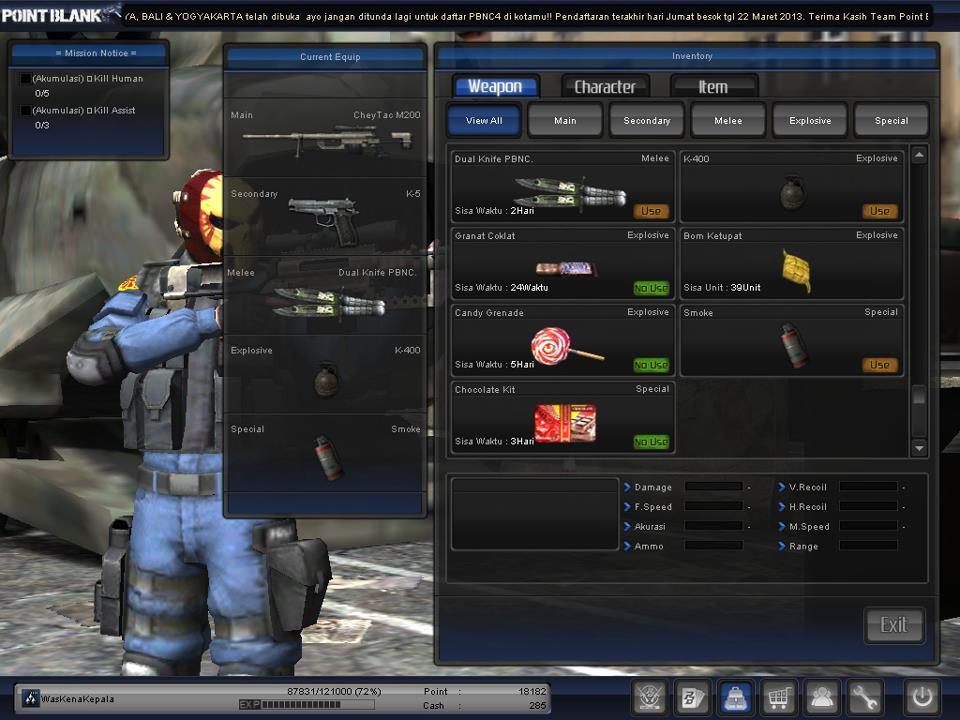Click the Current Equip panel title
This screenshot has width=960, height=720.
[330, 57]
